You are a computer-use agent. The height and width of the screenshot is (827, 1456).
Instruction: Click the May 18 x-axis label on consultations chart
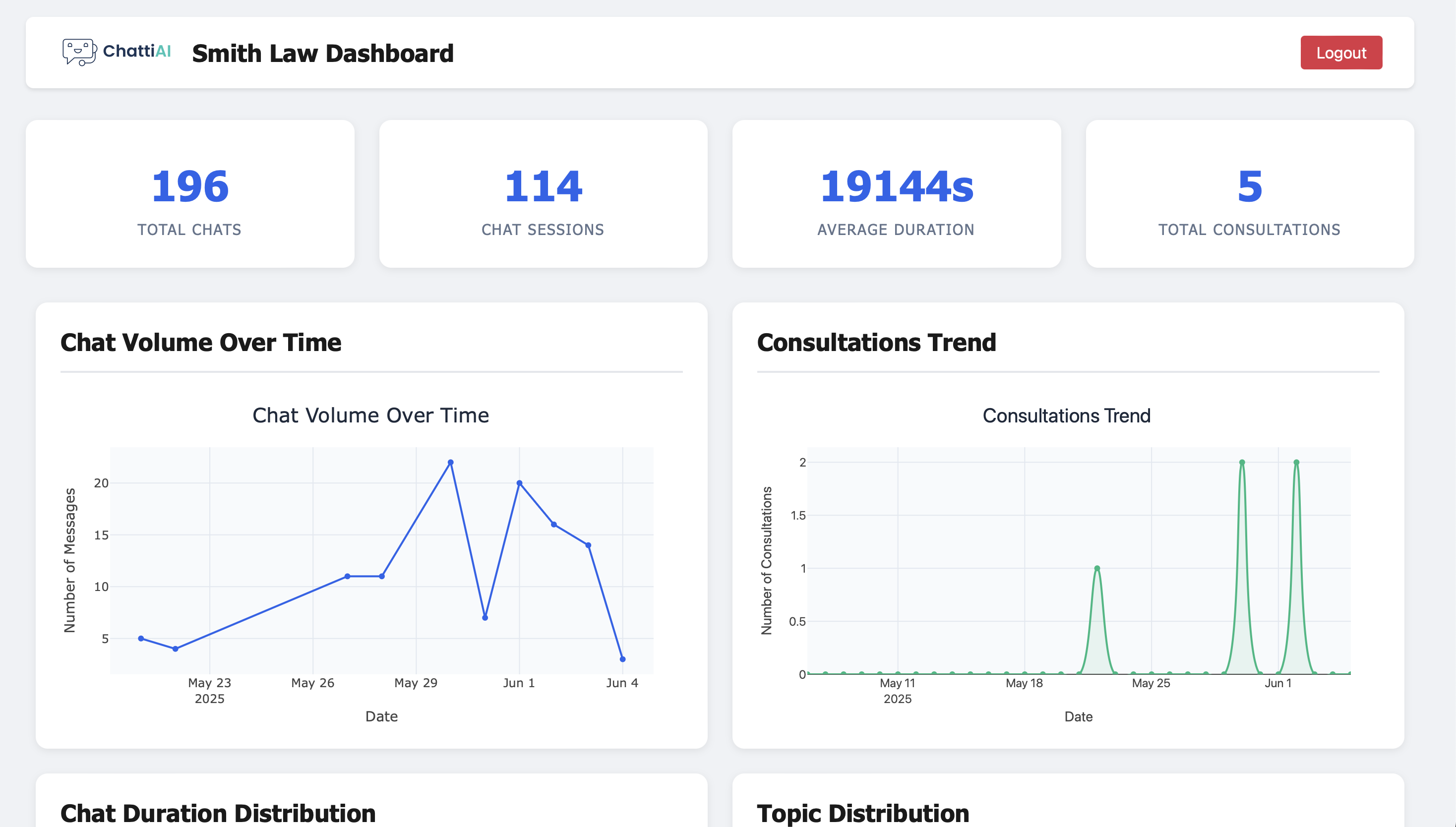pos(1024,683)
